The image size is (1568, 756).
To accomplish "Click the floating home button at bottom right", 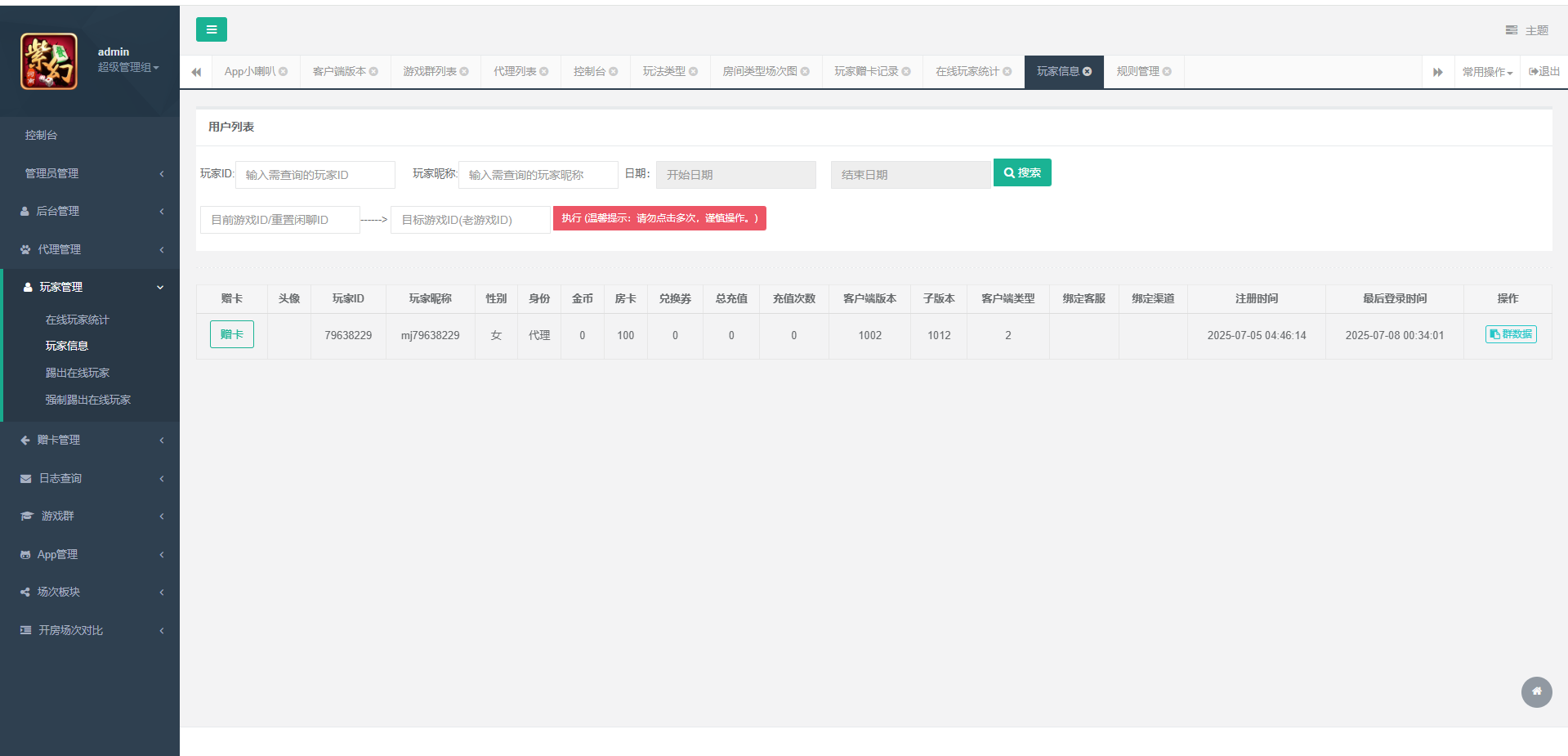I will (1536, 692).
